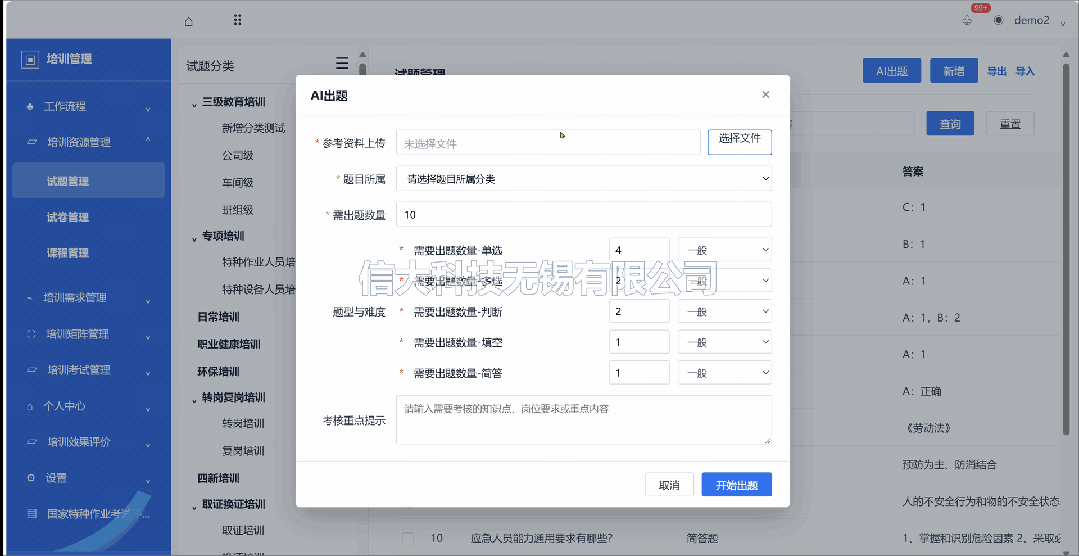Click the 培训管理 logo icon in sidebar
1079x556 pixels.
tap(30, 59)
